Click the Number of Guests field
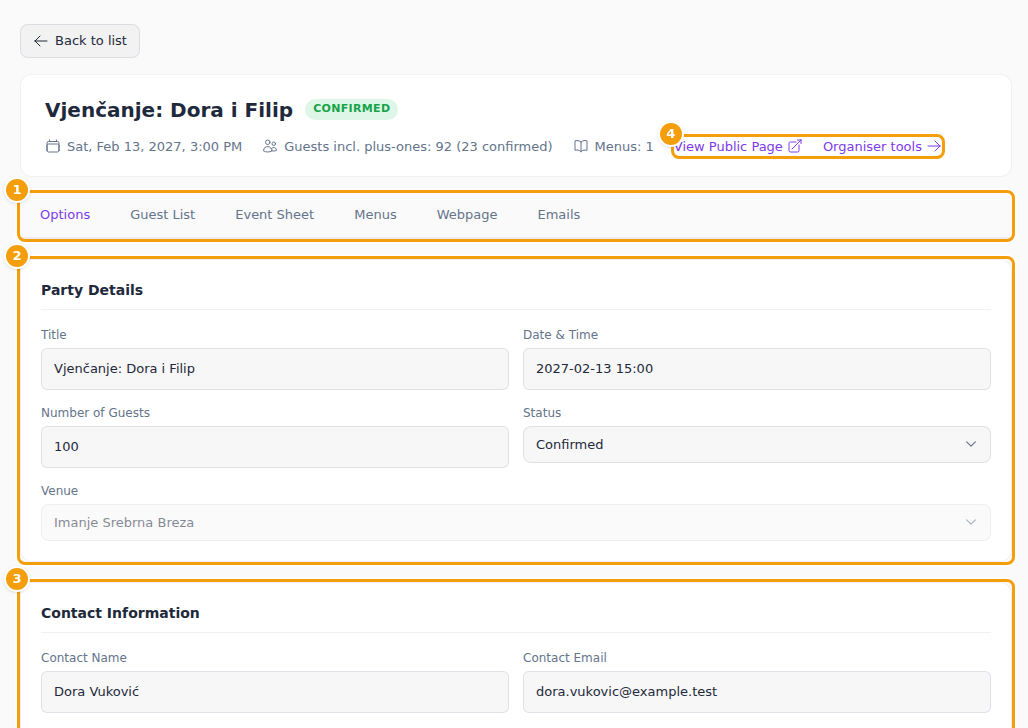This screenshot has width=1028, height=728. [x=275, y=447]
